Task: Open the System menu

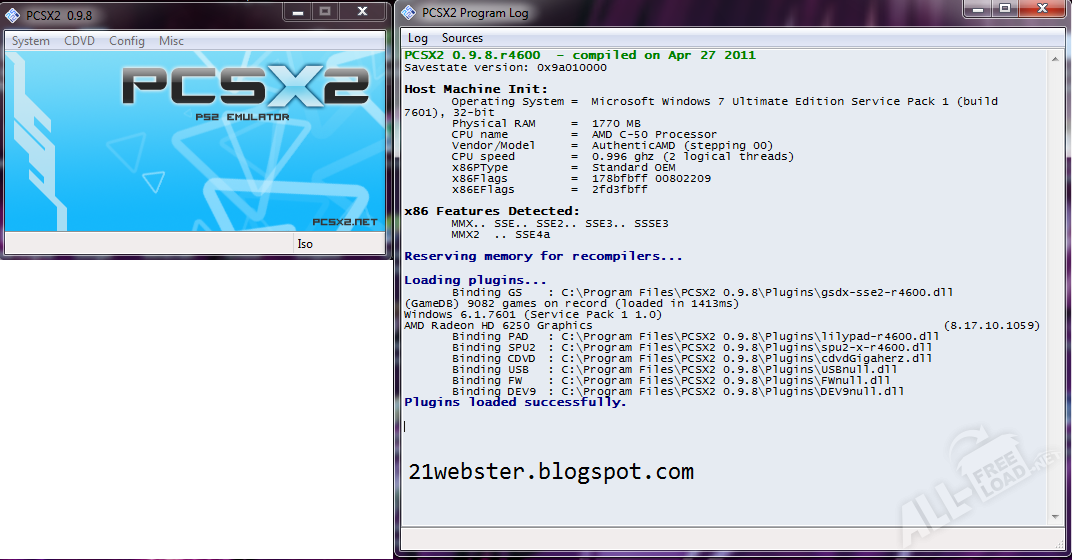Action: point(31,41)
